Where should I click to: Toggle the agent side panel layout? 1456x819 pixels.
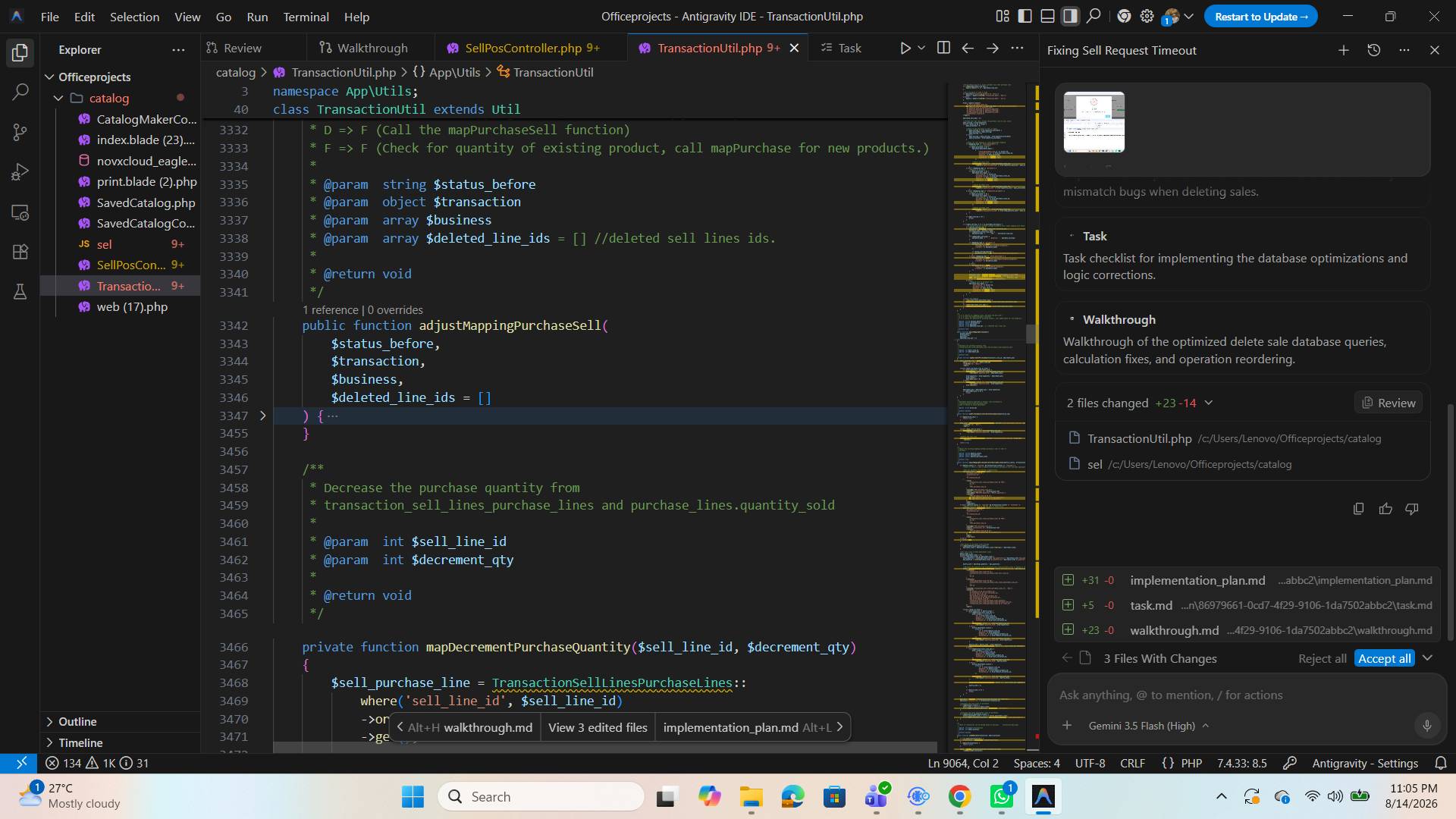(1070, 16)
